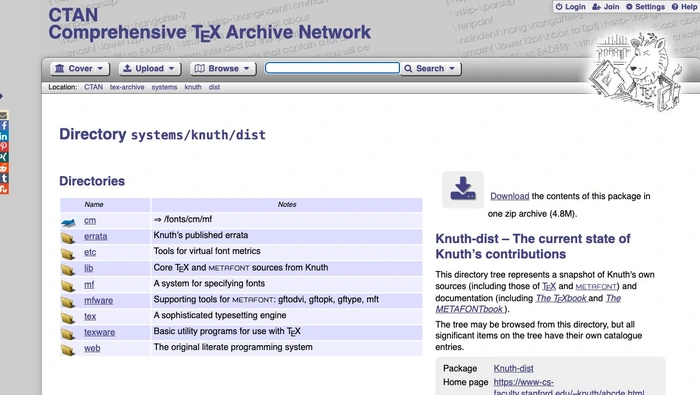Open the lib directory link

pyautogui.click(x=88, y=268)
